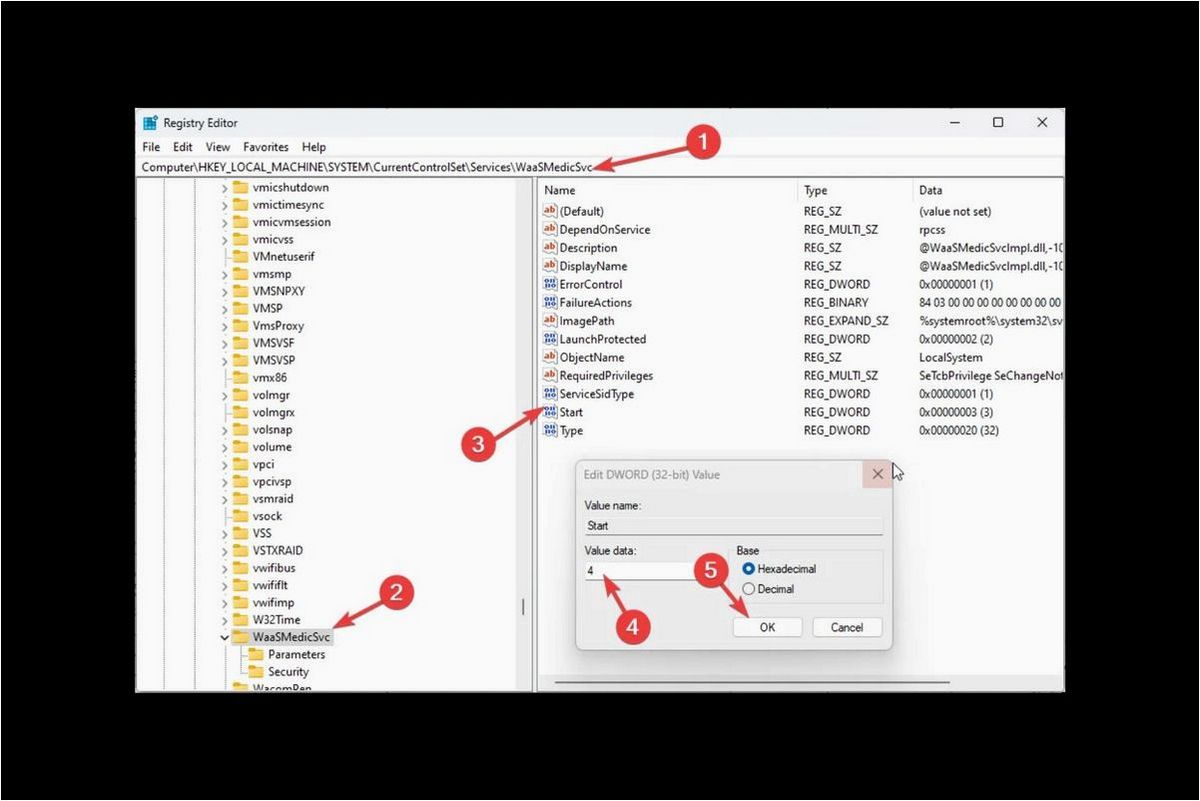Expand the vmicshutdown key
The image size is (1200, 801).
point(224,187)
